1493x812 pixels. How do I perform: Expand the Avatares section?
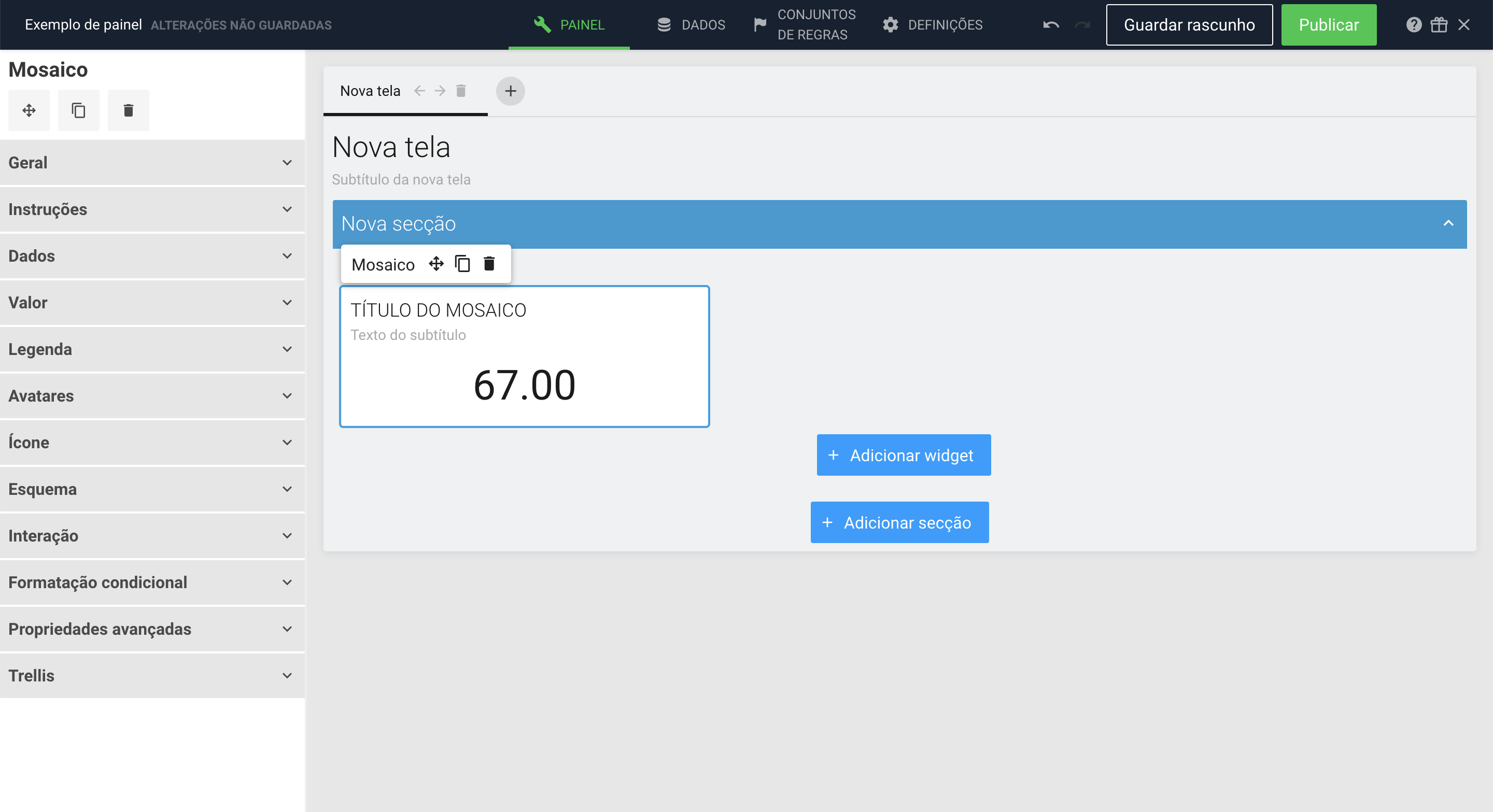152,395
